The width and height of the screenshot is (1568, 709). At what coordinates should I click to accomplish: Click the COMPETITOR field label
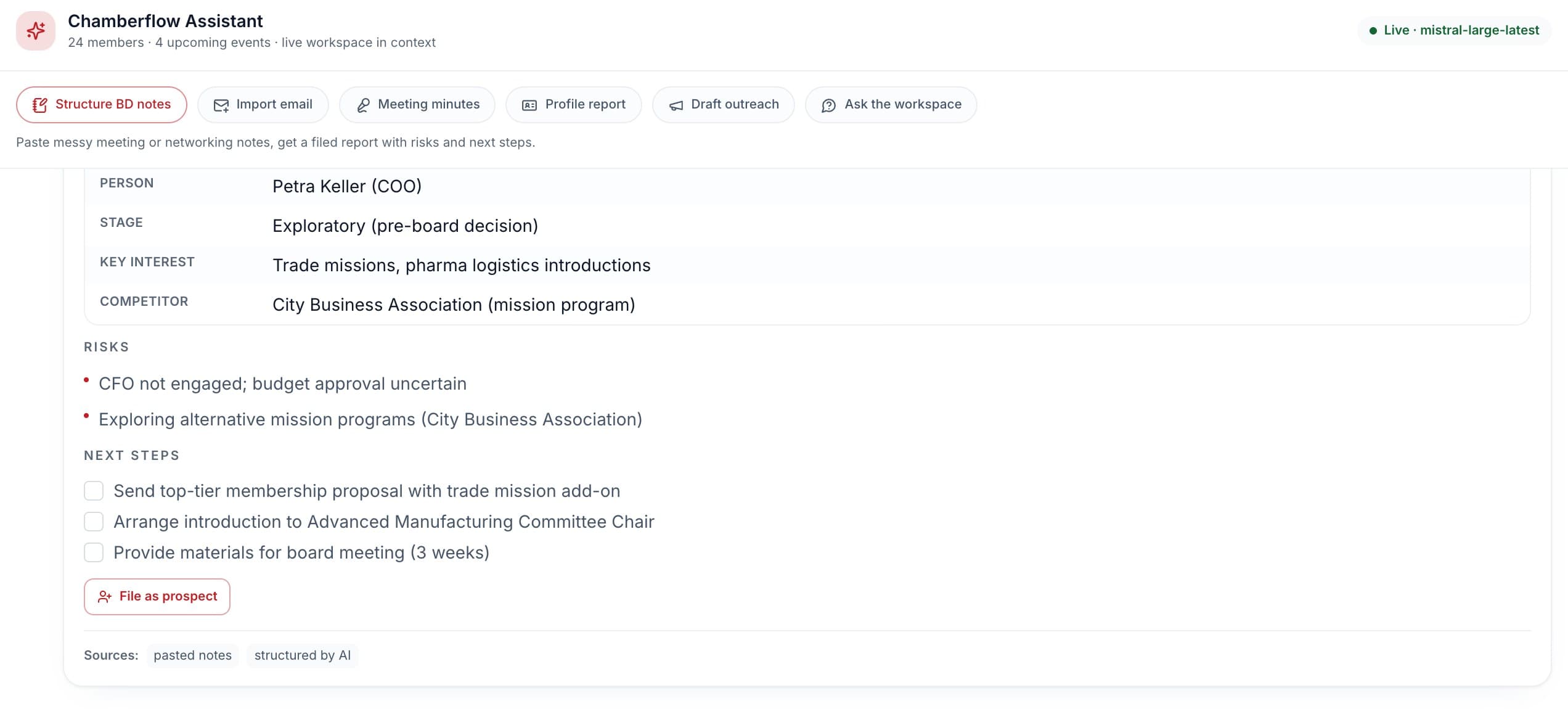[144, 301]
